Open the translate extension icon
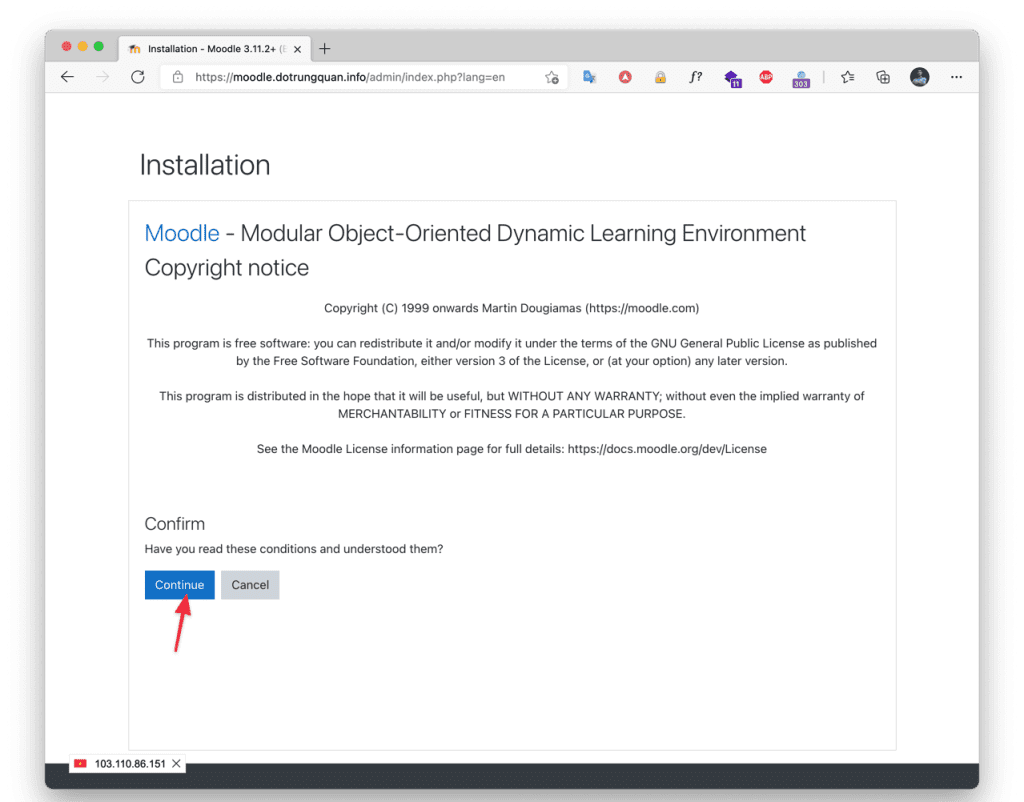This screenshot has height=802, width=1024. 590,77
